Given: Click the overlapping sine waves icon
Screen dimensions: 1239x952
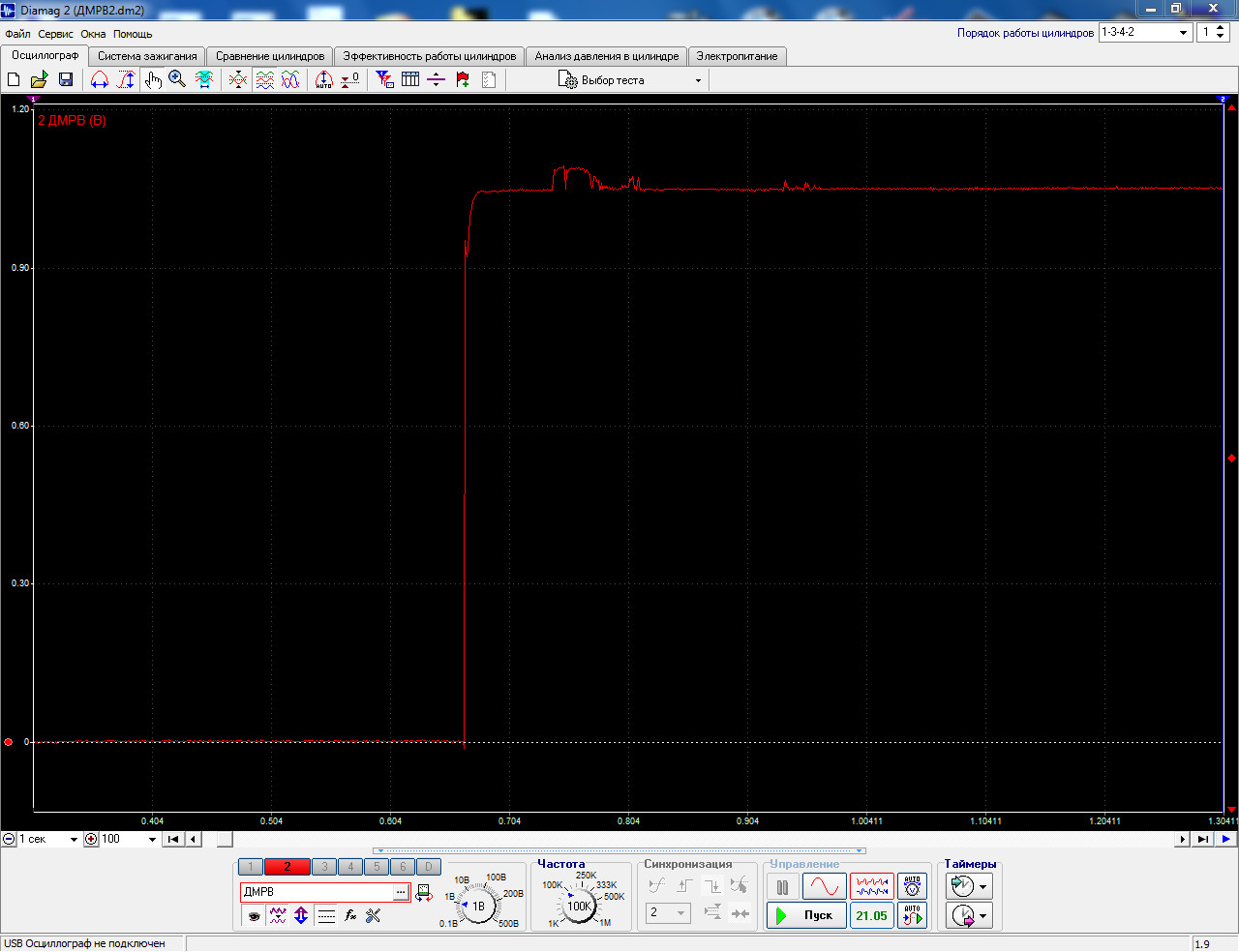Looking at the screenshot, I should pyautogui.click(x=290, y=79).
